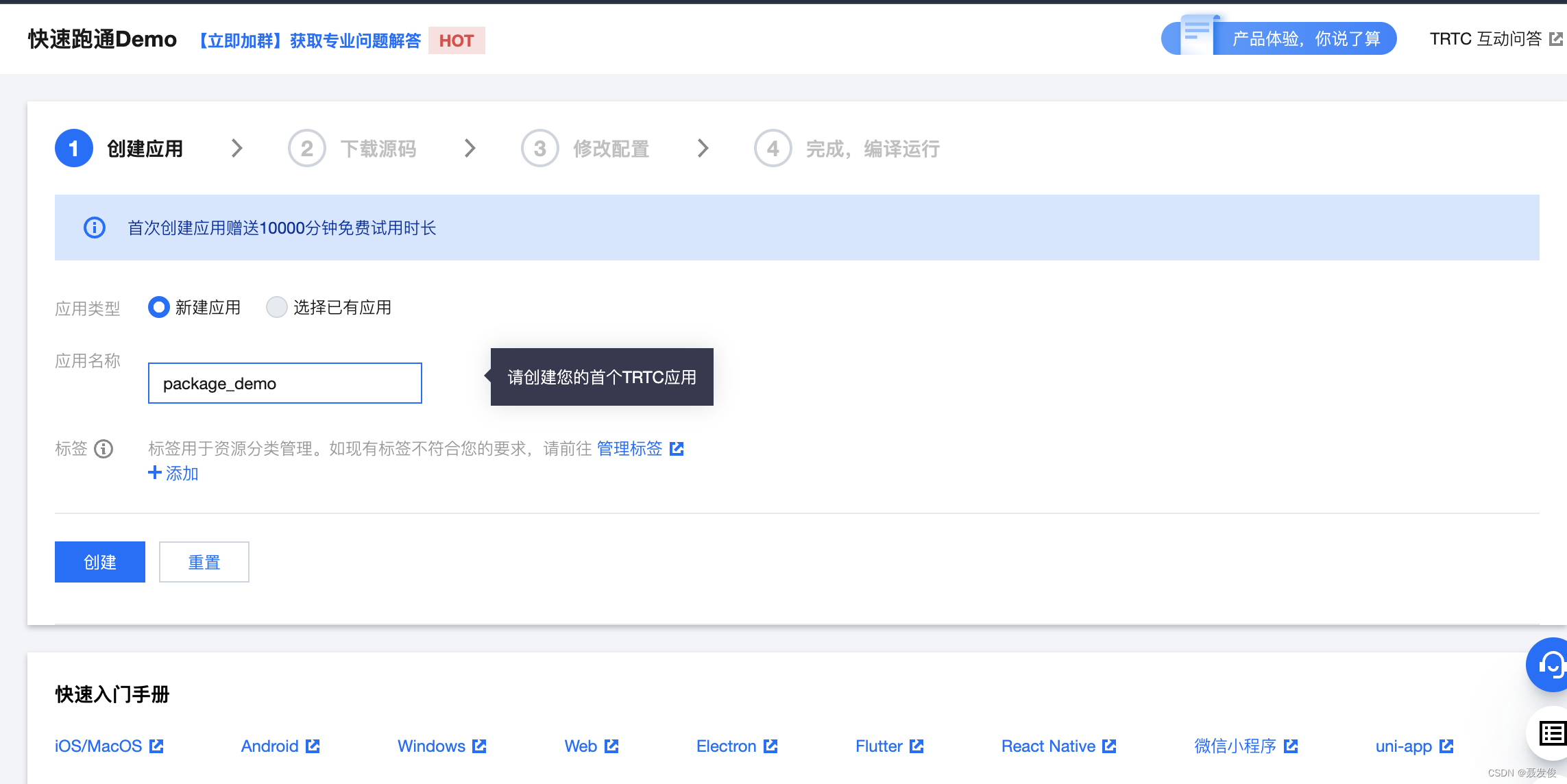Image resolution: width=1567 pixels, height=784 pixels.
Task: Click the 快速入门手册 heading
Action: pos(112,694)
